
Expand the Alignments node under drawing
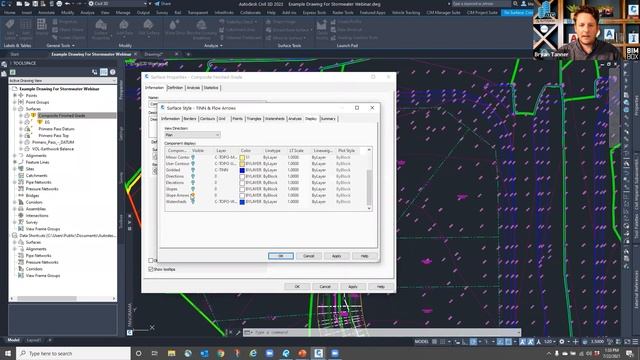[15, 156]
